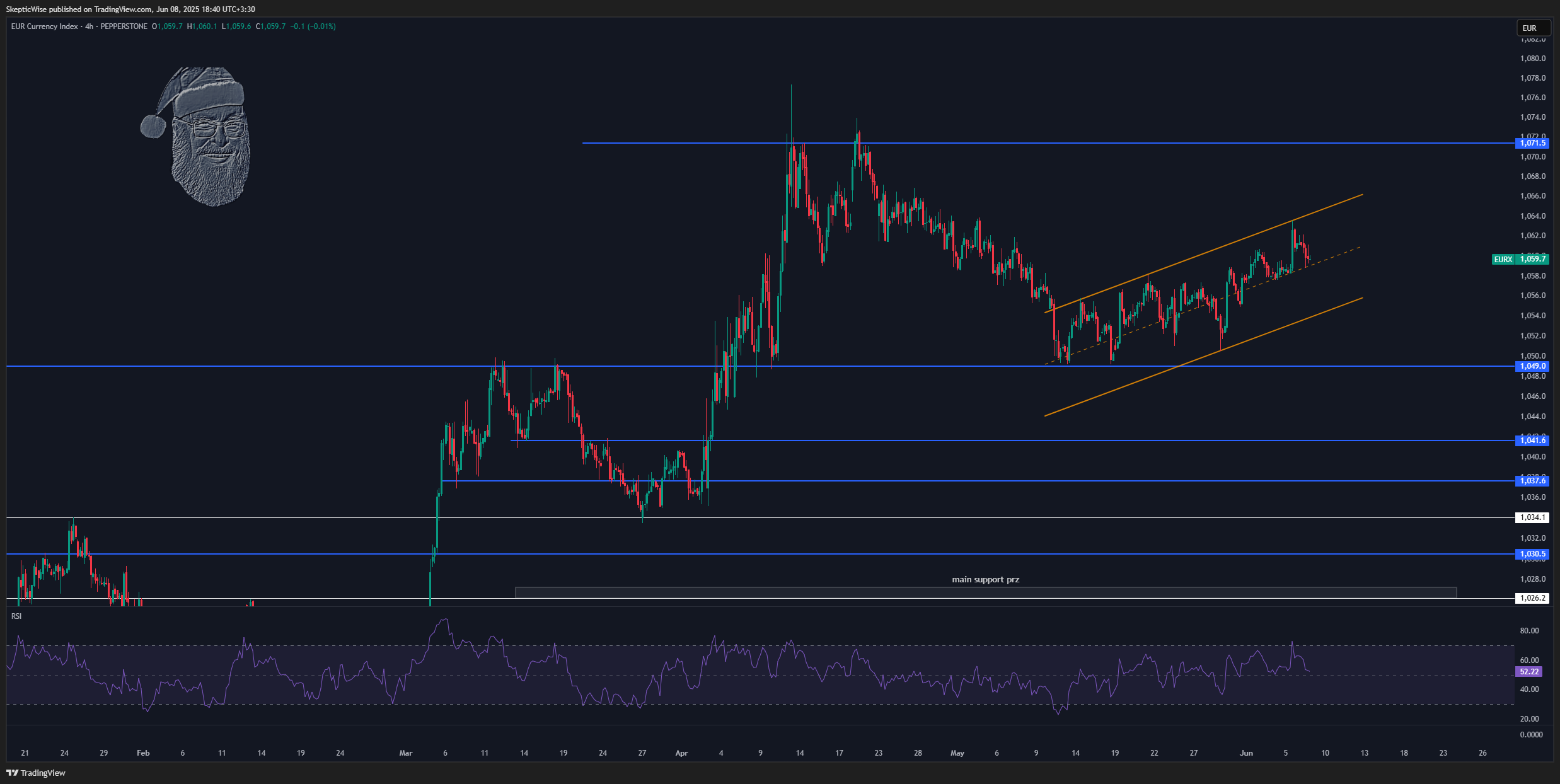1560x784 pixels.
Task: Click the 4h timeframe label in title
Action: click(x=90, y=26)
